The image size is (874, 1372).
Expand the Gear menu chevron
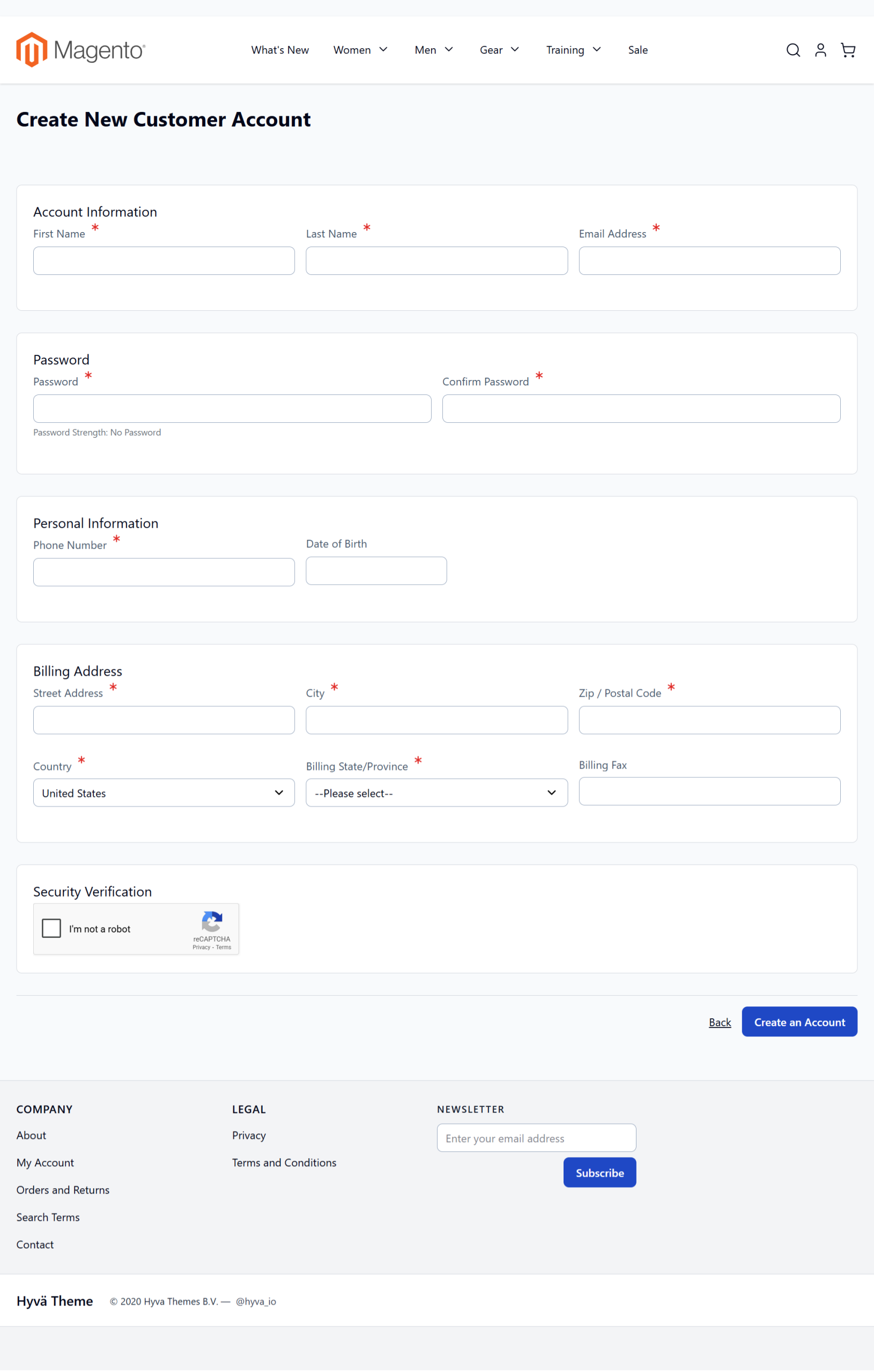click(515, 49)
